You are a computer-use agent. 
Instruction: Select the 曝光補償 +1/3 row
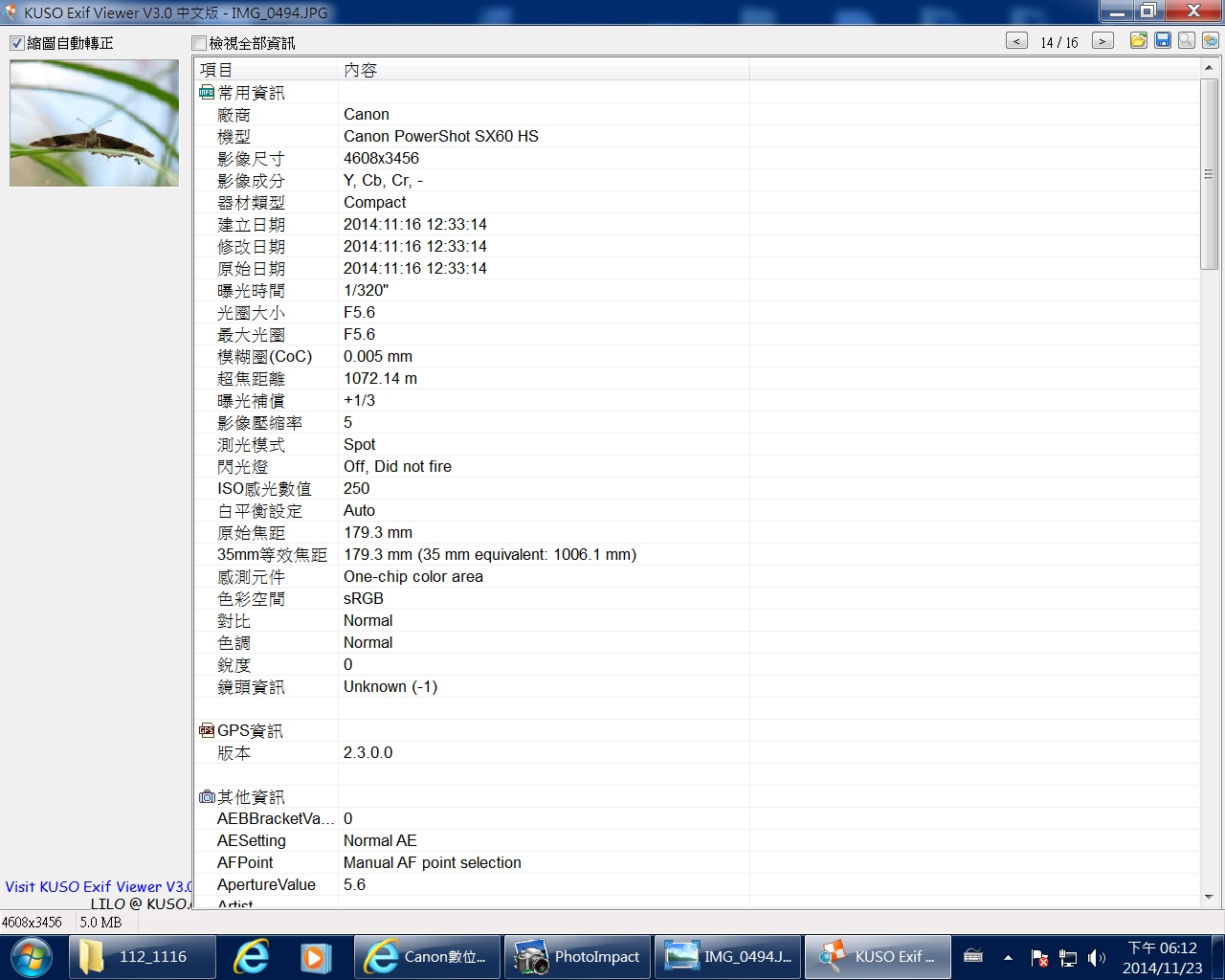click(x=697, y=400)
